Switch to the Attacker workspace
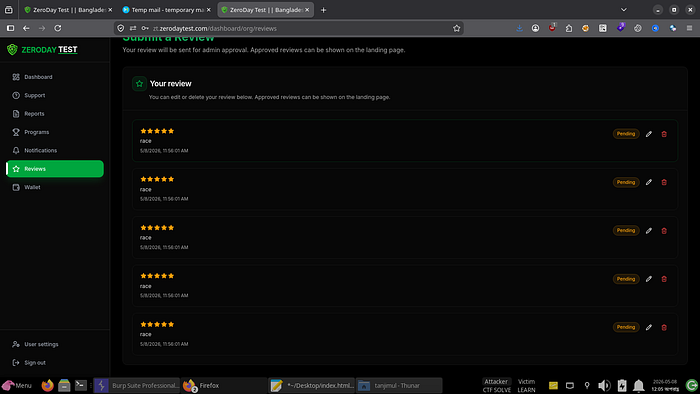 click(496, 386)
